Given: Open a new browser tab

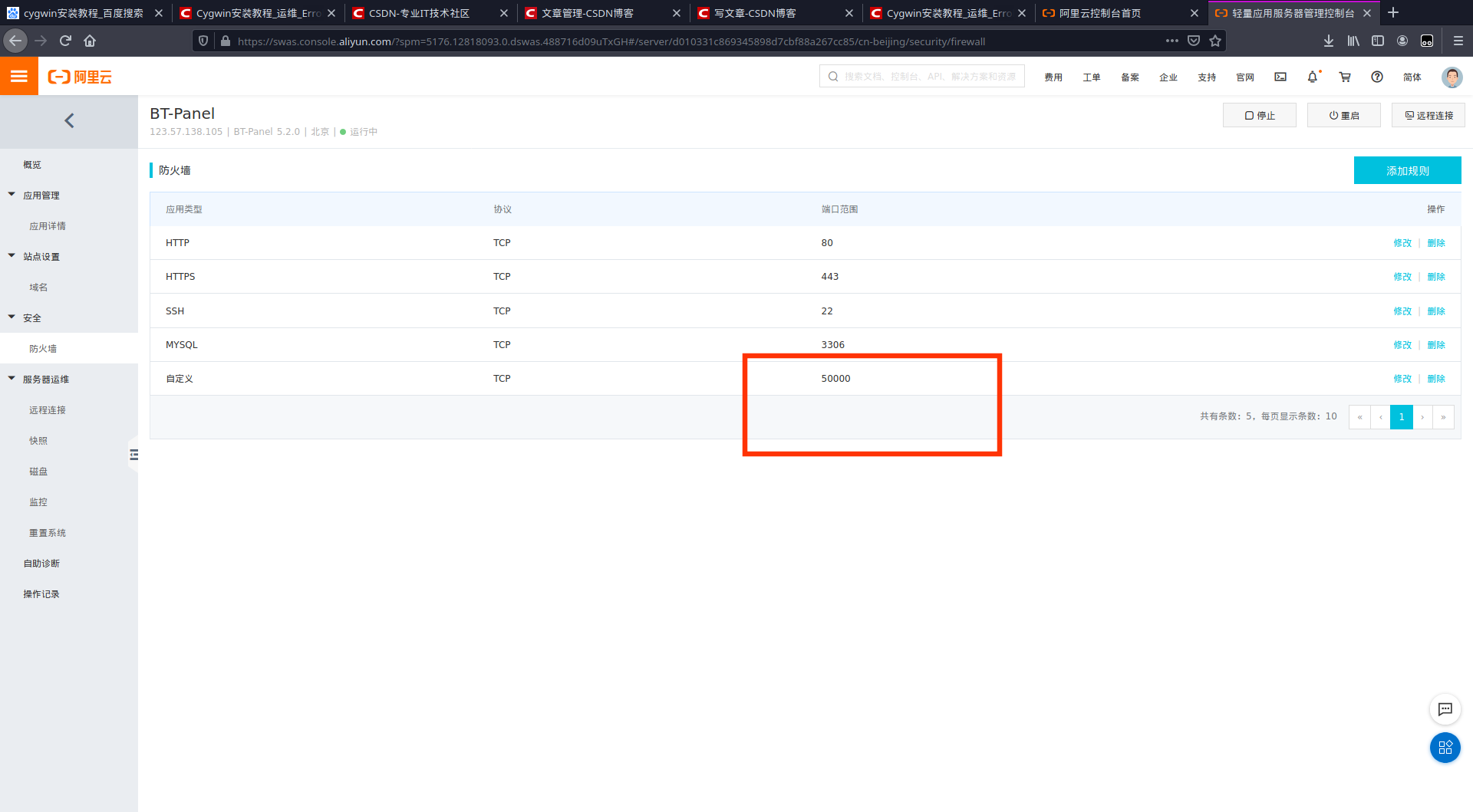Looking at the screenshot, I should click(x=1393, y=13).
